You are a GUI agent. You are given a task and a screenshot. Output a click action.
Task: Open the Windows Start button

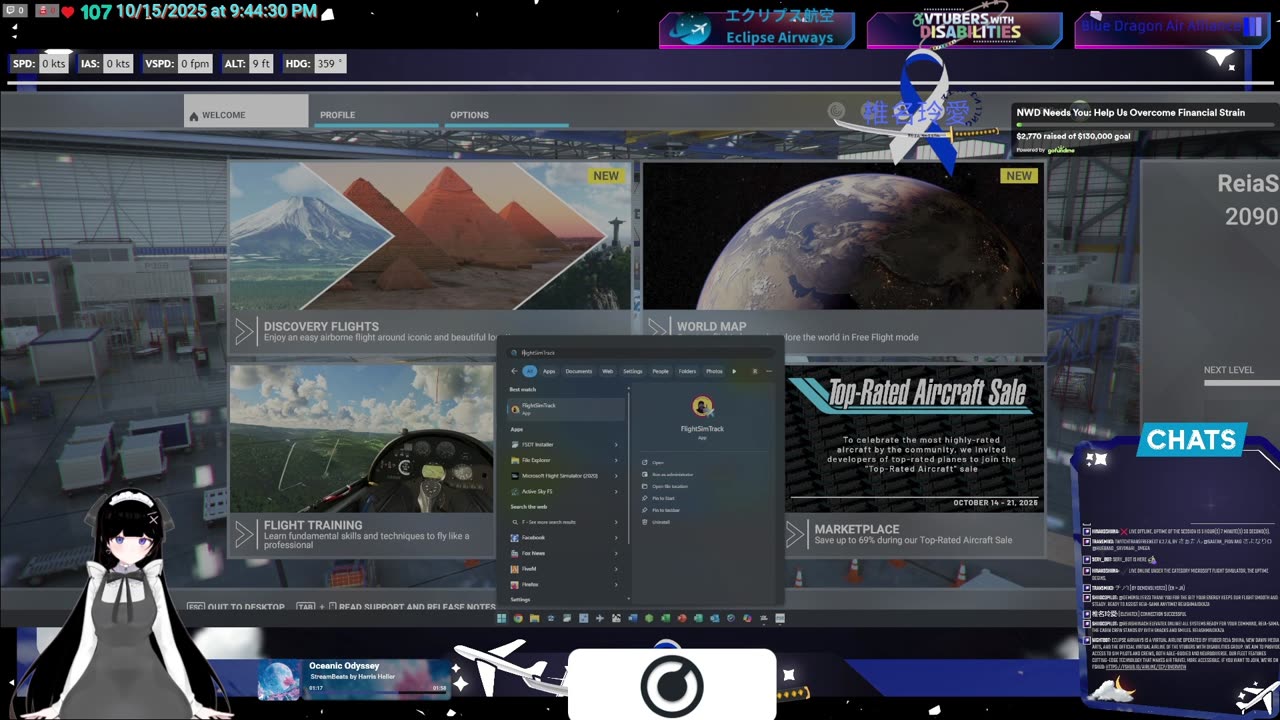(502, 618)
